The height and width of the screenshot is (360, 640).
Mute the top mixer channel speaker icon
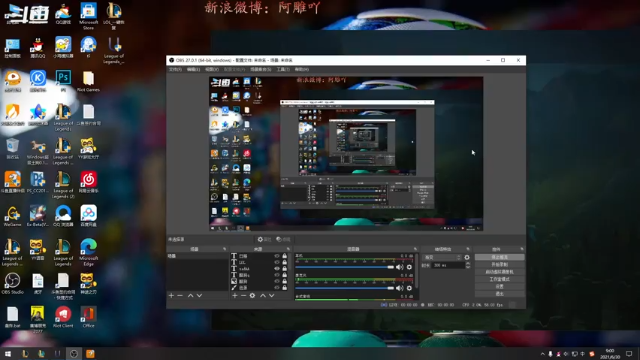[400, 267]
